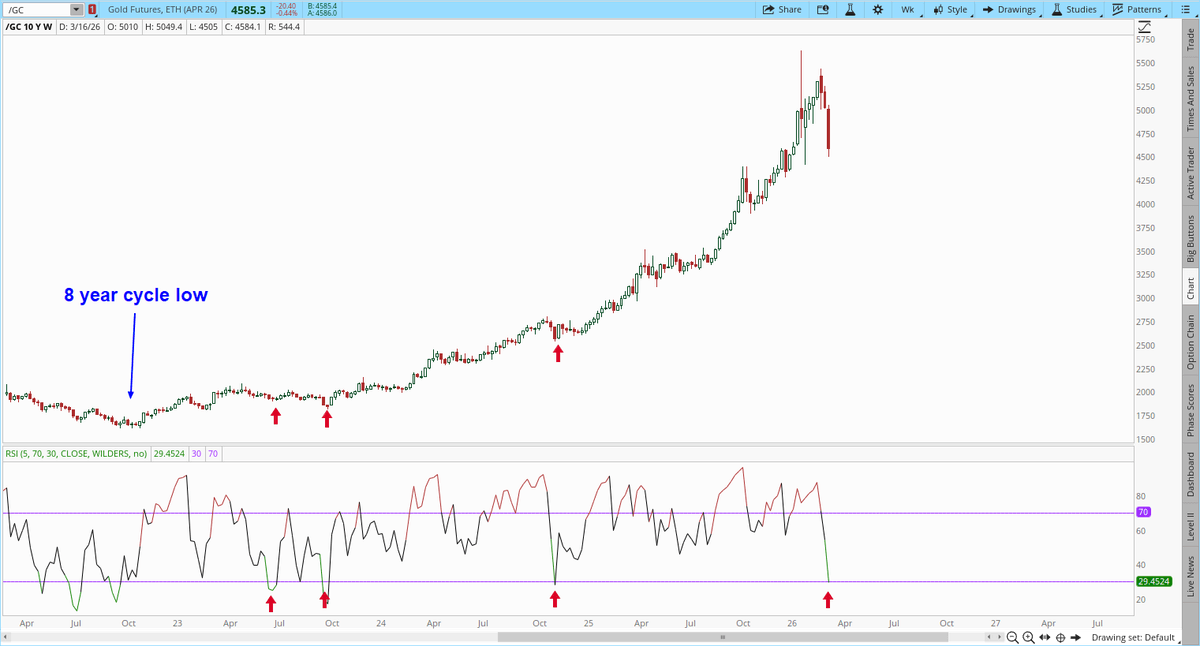Click the R: 544.4 range value
The width and height of the screenshot is (1200, 646).
[285, 27]
